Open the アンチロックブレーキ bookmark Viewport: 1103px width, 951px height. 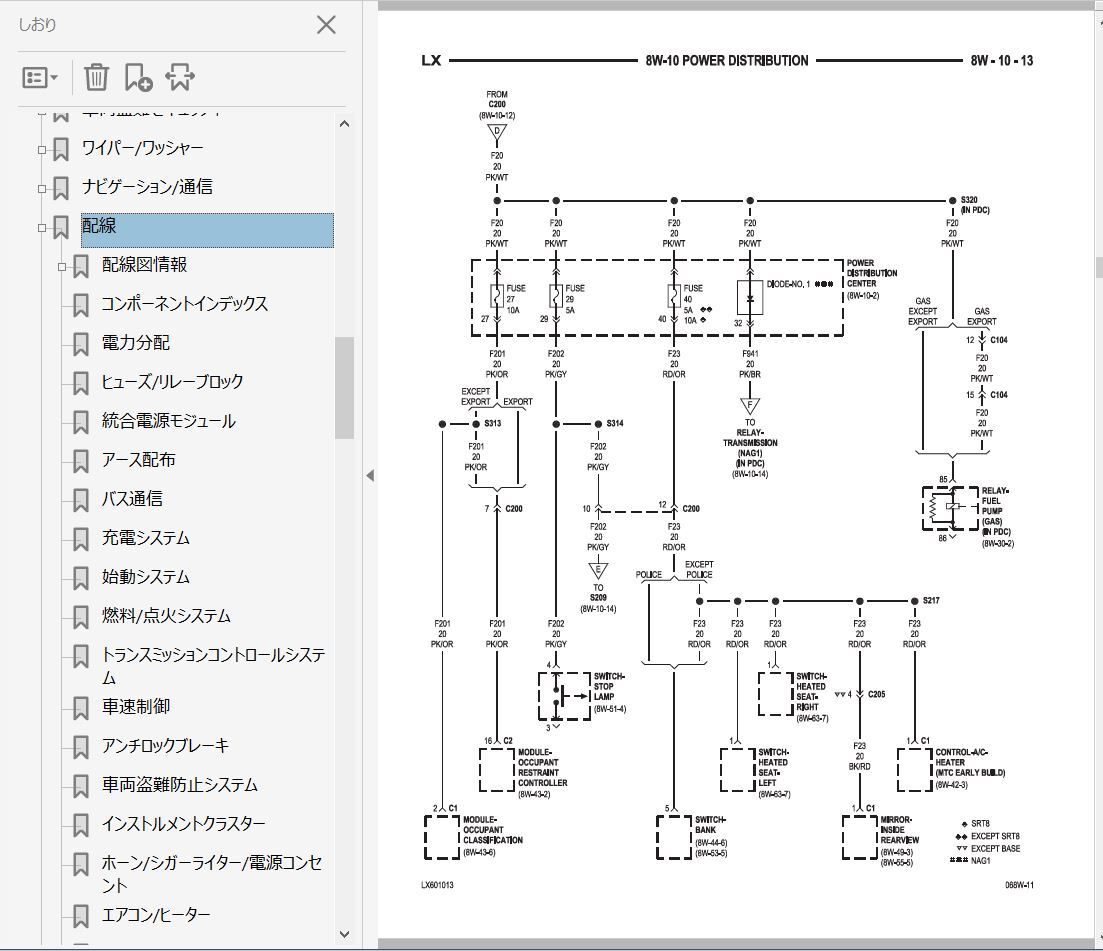(x=165, y=746)
